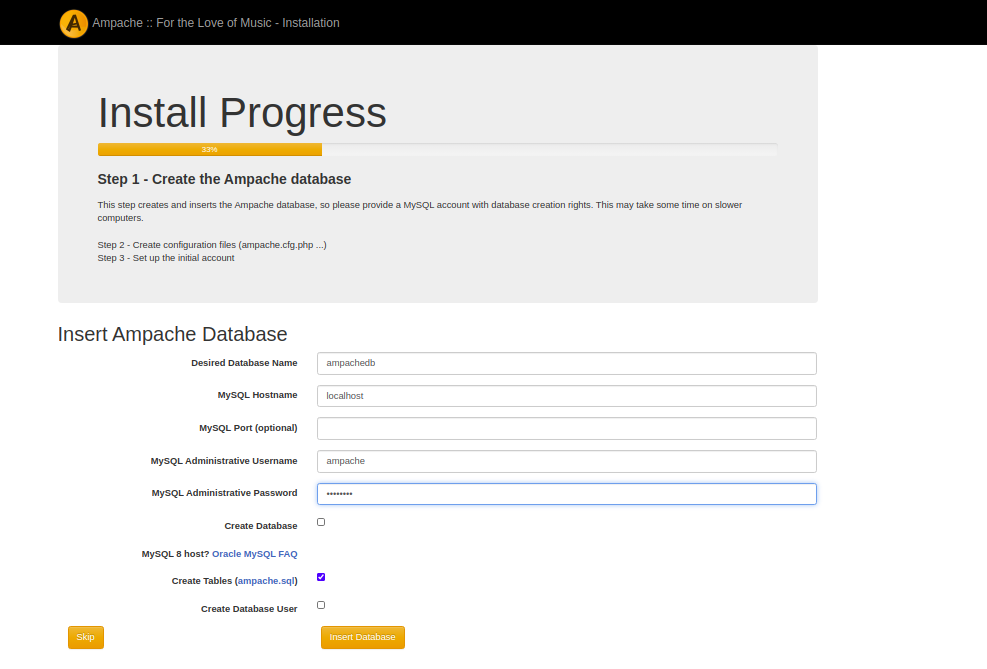Click the Insert Ampache Database heading
Screen dimensions: 987x669
pyautogui.click(x=172, y=334)
